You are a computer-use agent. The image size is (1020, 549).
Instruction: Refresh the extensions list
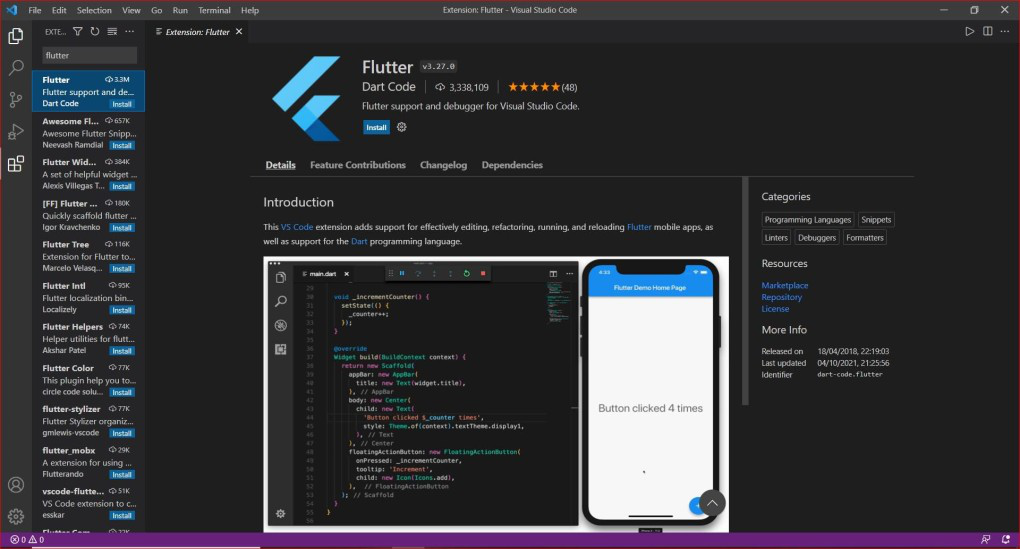[95, 31]
